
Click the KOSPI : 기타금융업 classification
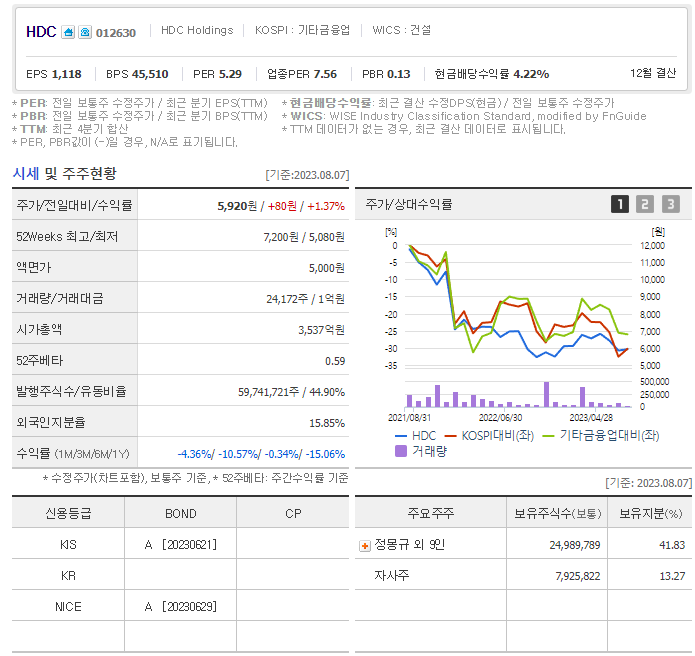click(x=302, y=30)
